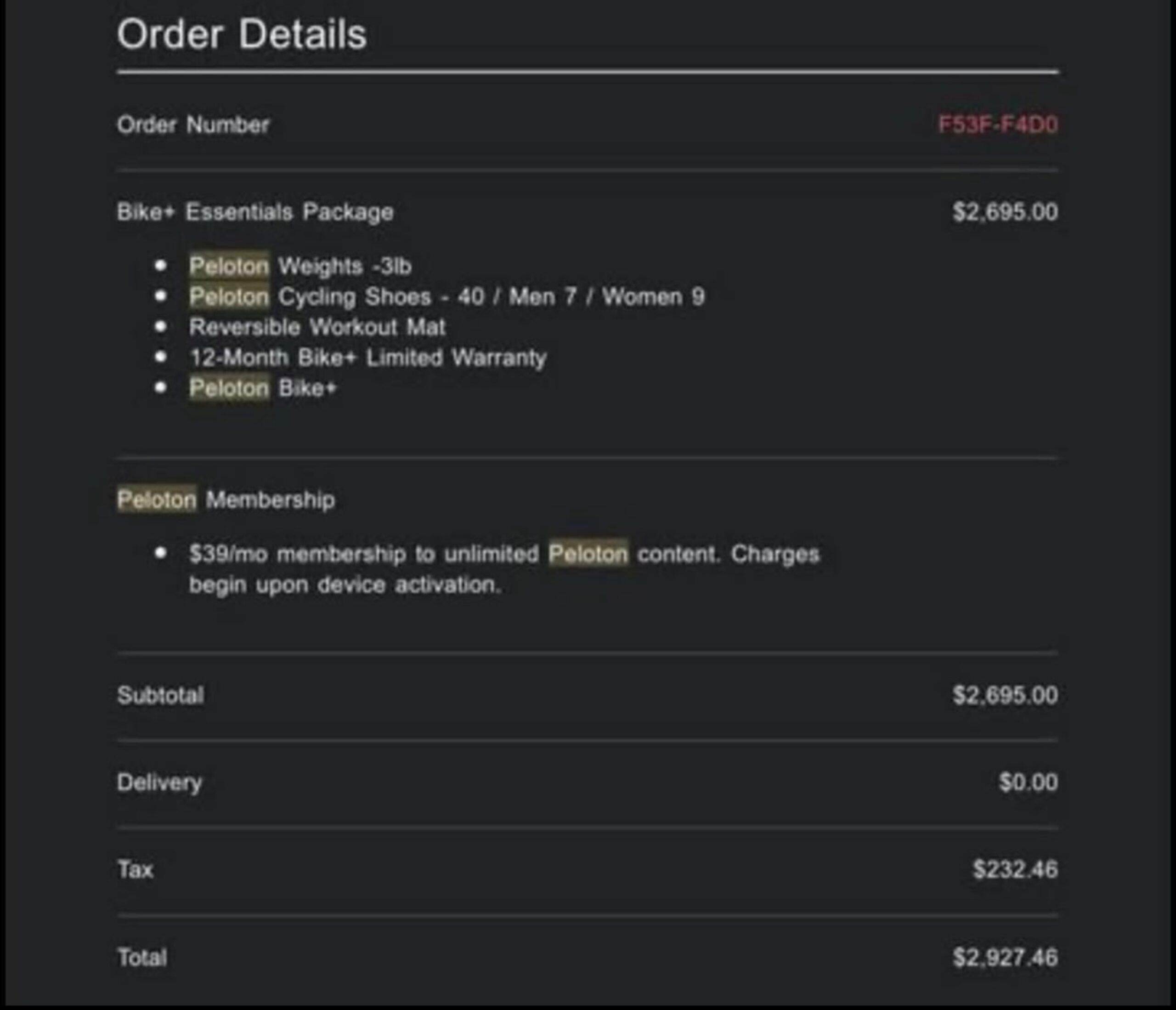Click the Total label
Viewport: 1176px width, 1010px height.
pyautogui.click(x=142, y=957)
